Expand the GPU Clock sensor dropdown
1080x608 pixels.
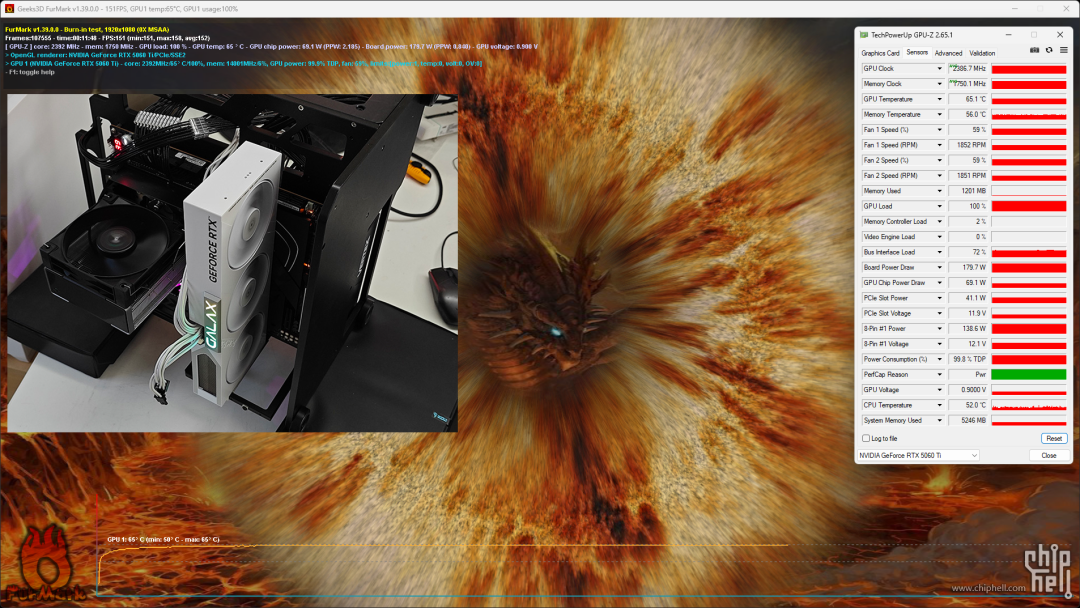(939, 69)
